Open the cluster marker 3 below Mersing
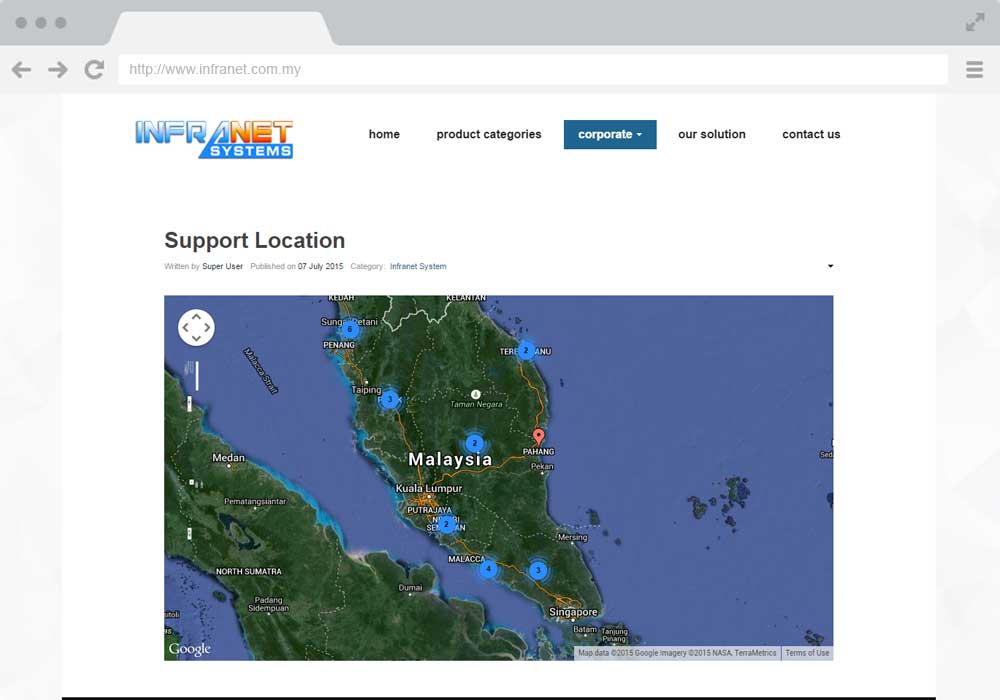The width and height of the screenshot is (1000, 700). [538, 571]
